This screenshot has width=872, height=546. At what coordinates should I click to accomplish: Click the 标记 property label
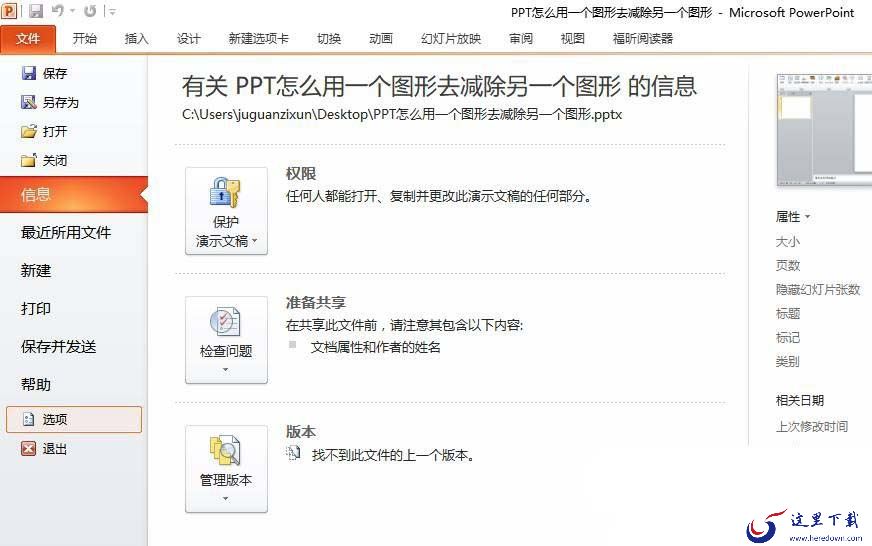point(787,337)
